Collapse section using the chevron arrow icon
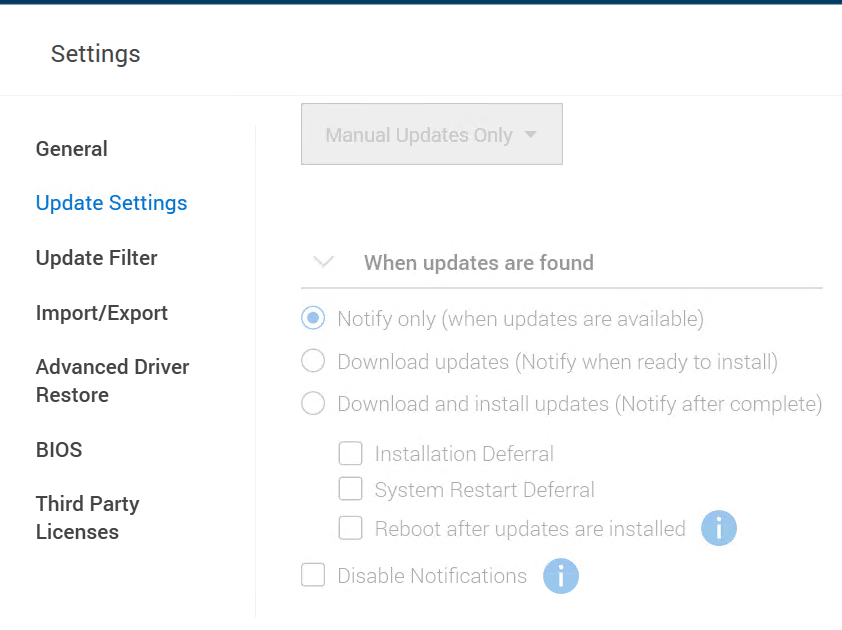Screen dimensions: 842x630 [x=323, y=262]
